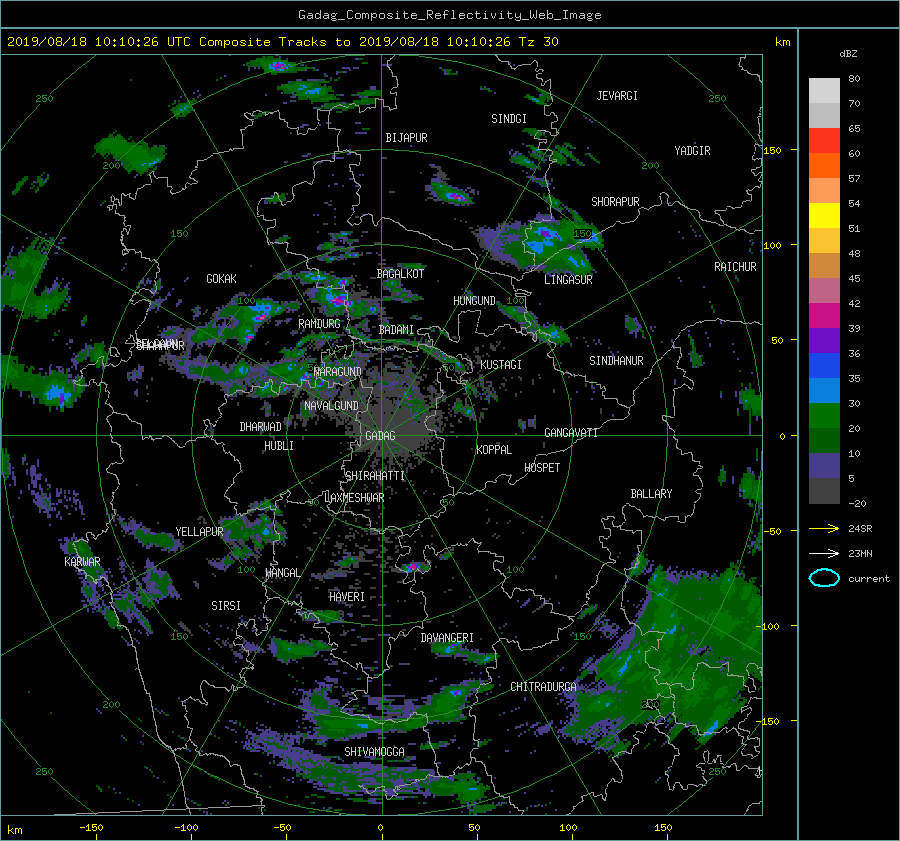Click the HUBLI city label
Viewport: 900px width, 841px height.
278,446
